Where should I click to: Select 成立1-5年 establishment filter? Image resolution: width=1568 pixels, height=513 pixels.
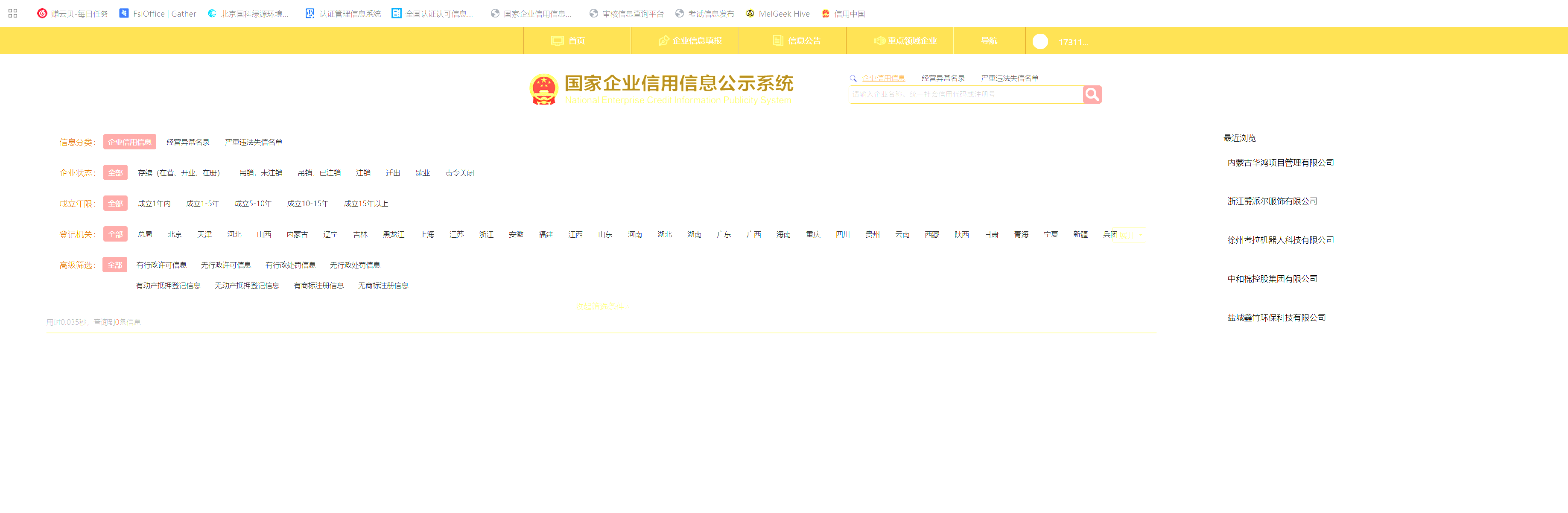[202, 204]
